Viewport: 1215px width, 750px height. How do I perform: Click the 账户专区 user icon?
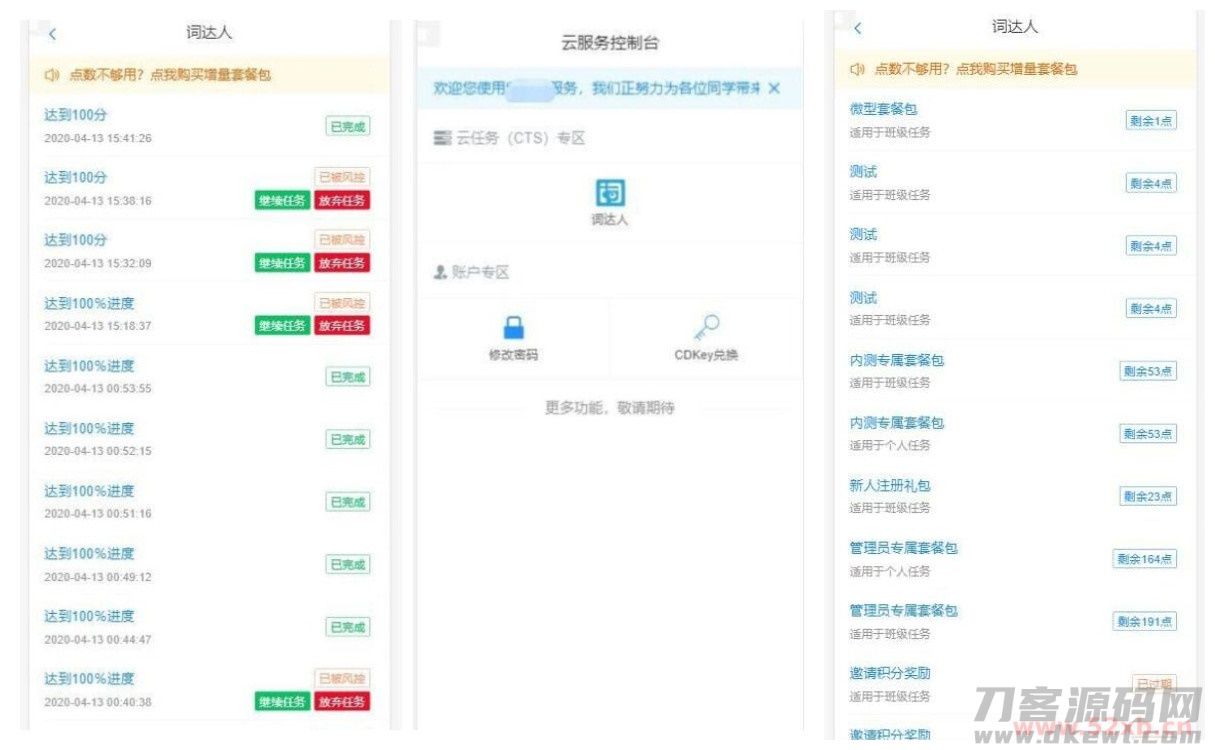pyautogui.click(x=440, y=272)
